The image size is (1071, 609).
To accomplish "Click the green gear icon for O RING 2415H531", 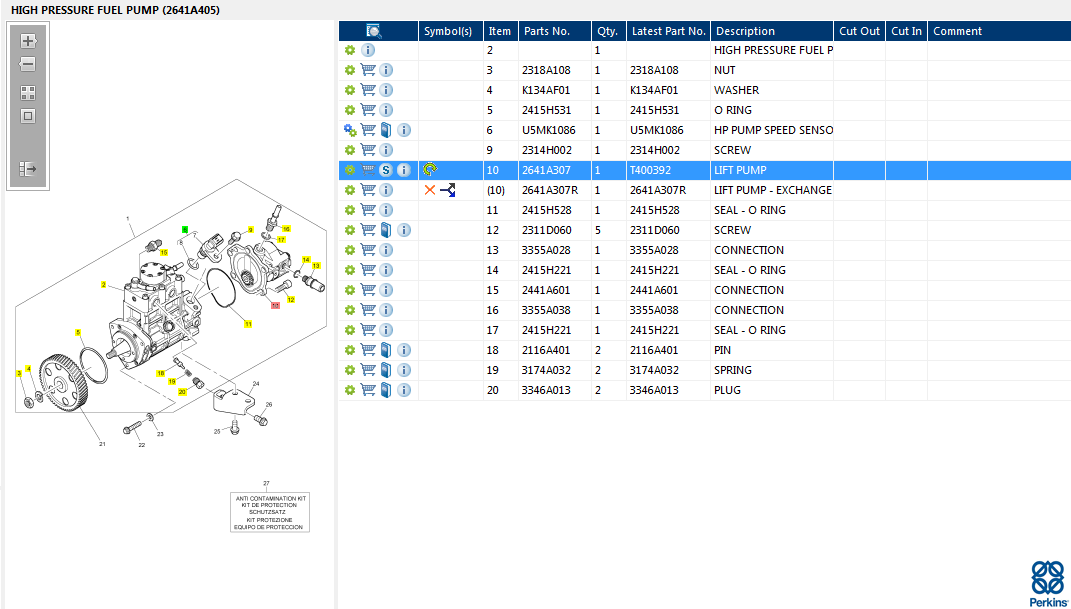I will pyautogui.click(x=350, y=110).
